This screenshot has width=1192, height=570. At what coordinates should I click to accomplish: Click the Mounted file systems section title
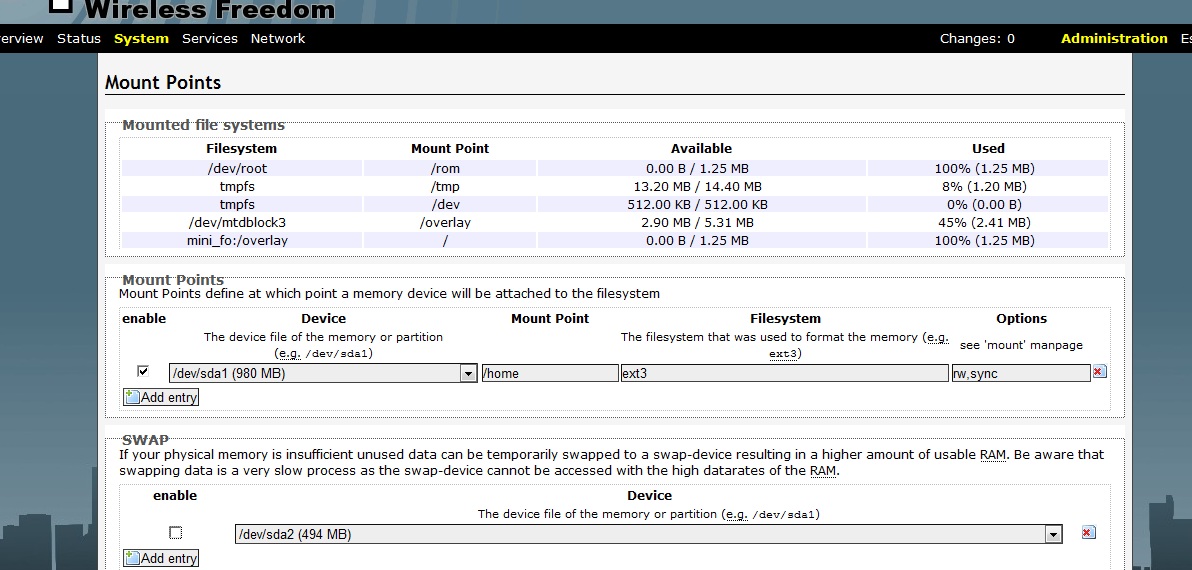(x=203, y=125)
